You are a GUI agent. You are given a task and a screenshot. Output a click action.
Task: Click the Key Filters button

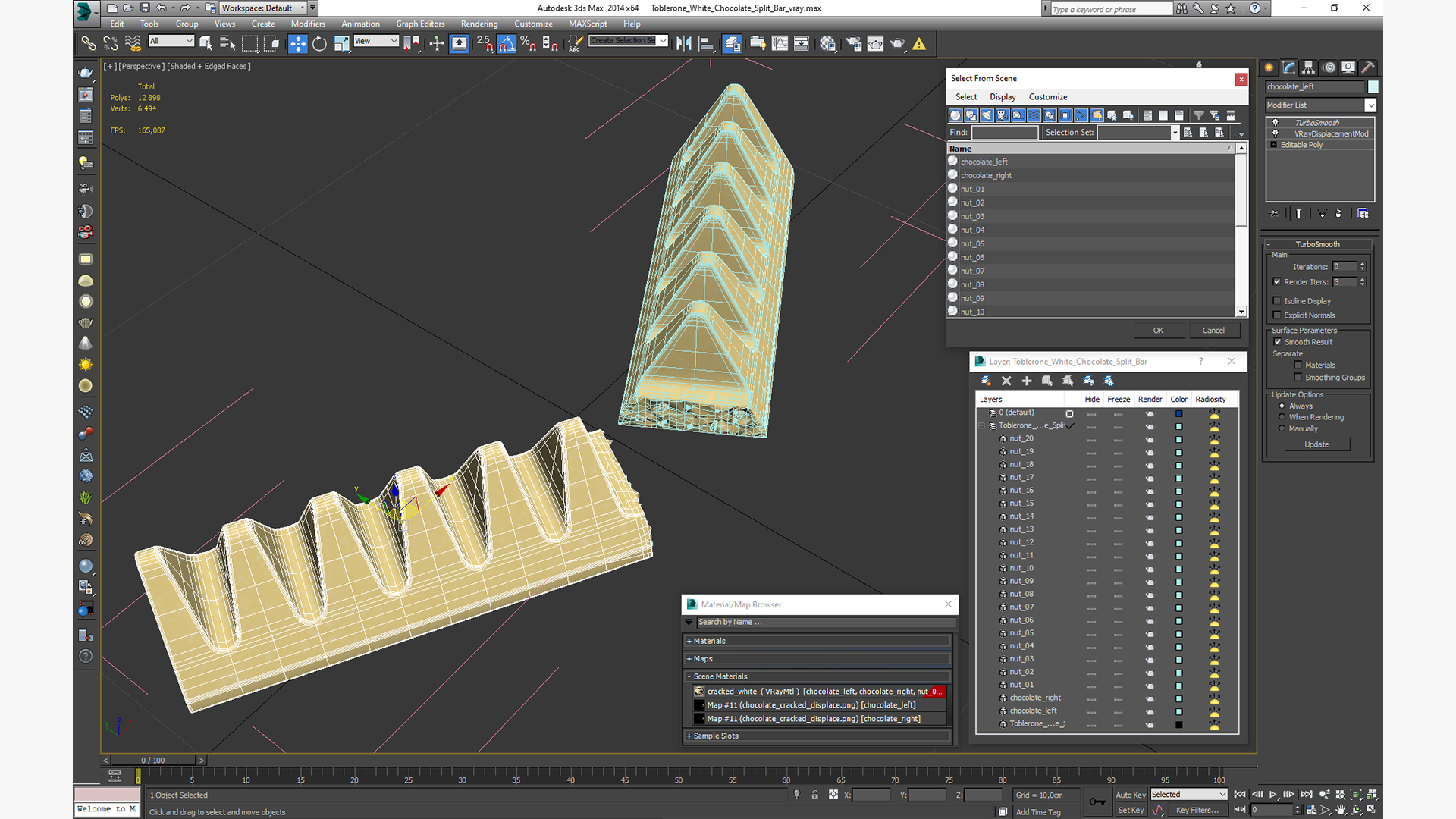1197,811
